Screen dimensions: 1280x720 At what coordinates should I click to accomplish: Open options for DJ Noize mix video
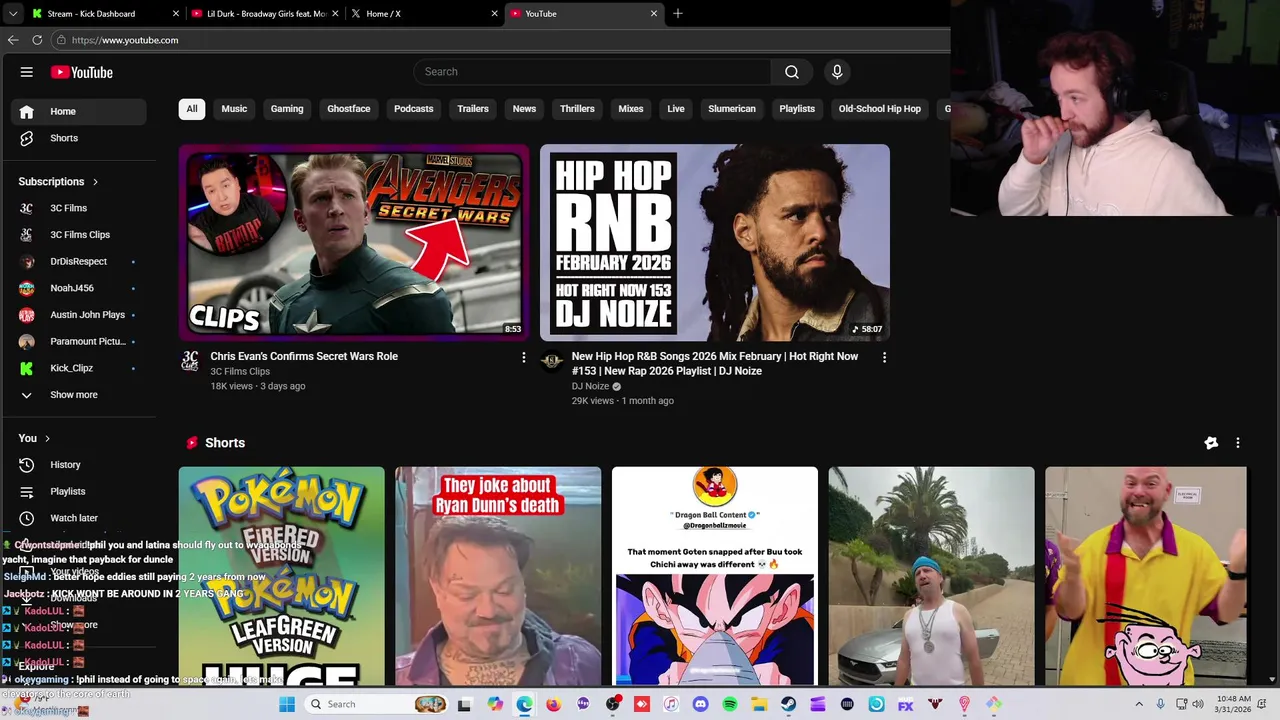884,357
